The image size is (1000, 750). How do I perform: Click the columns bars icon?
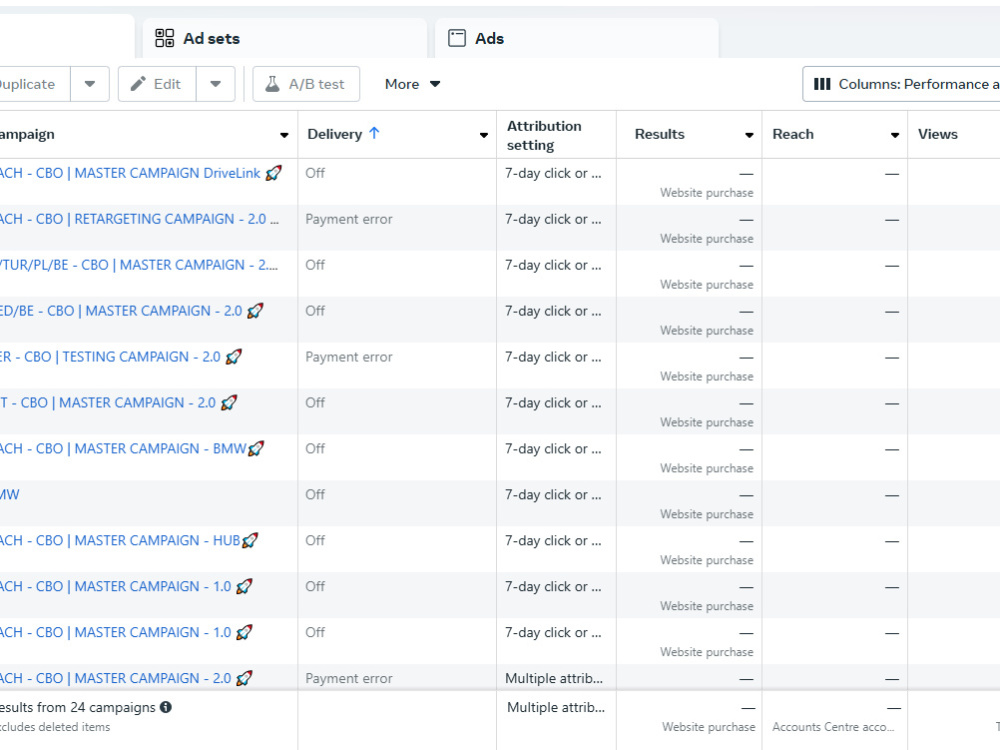[822, 84]
